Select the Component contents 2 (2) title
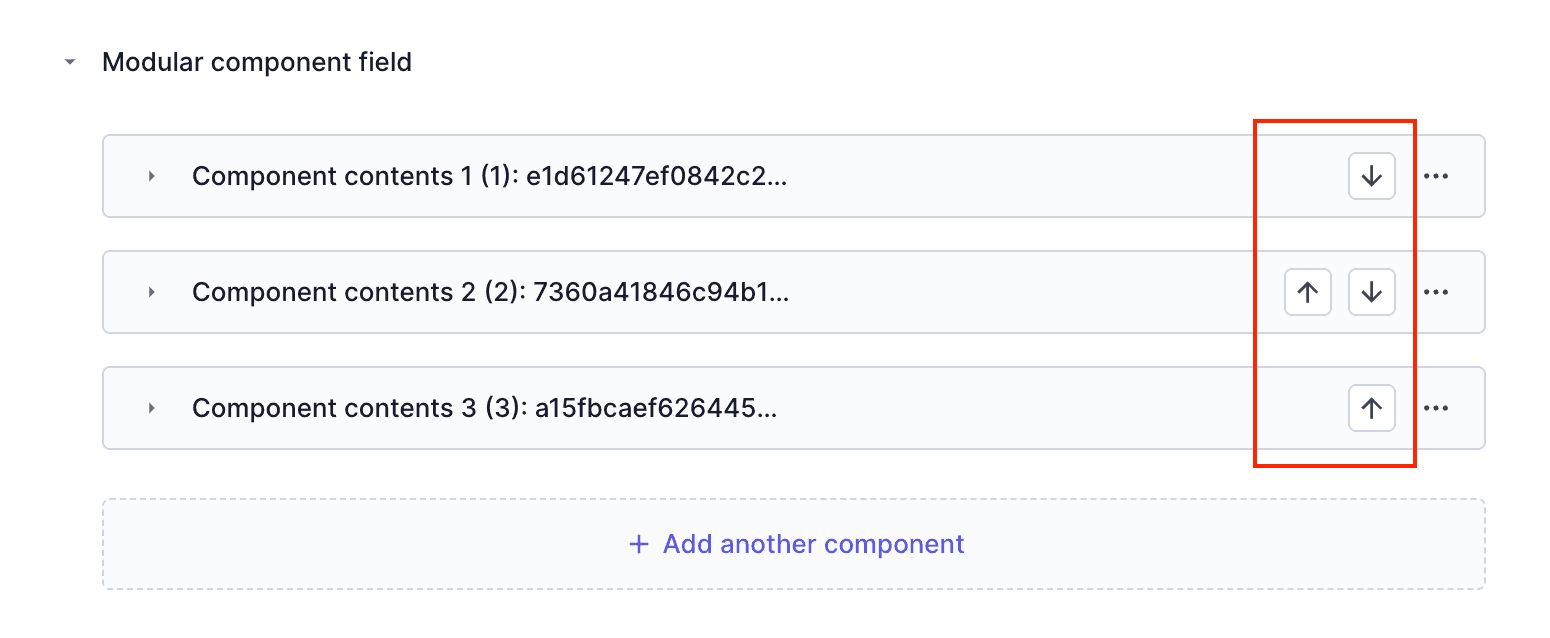Screen dimensions: 1550x638 point(355,292)
